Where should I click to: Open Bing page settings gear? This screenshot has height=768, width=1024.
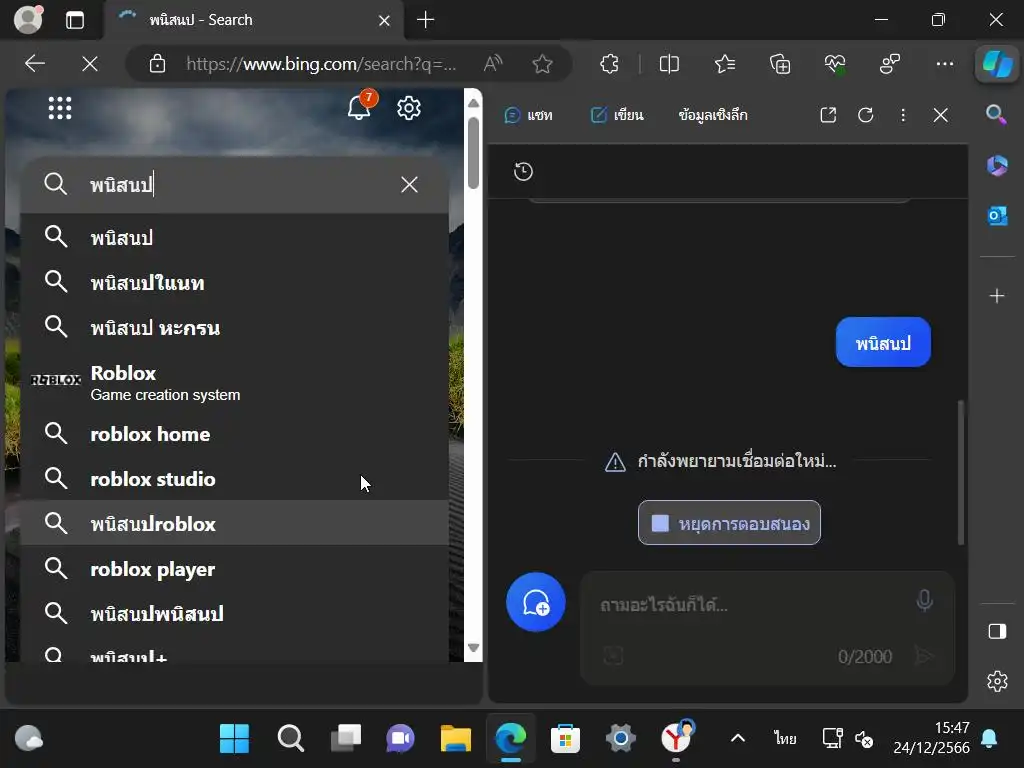409,108
